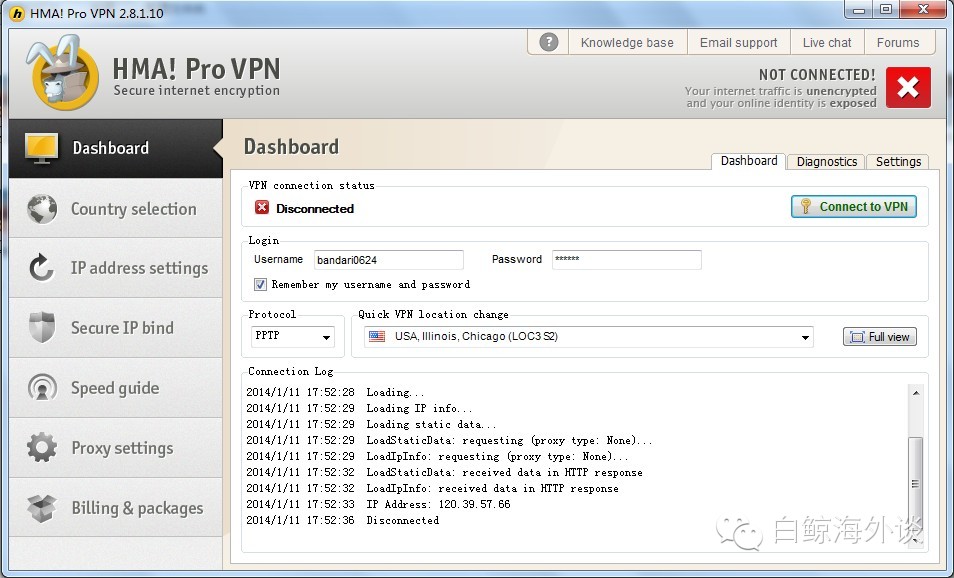Open the Email support link

click(x=738, y=43)
